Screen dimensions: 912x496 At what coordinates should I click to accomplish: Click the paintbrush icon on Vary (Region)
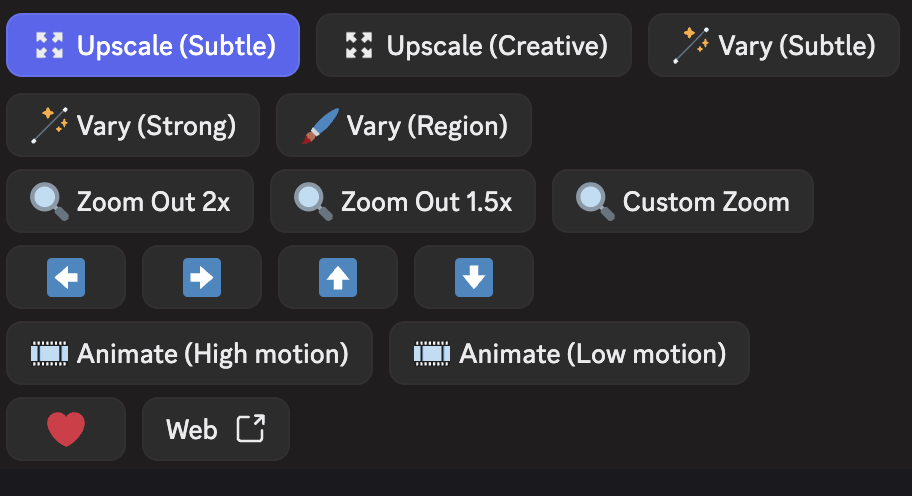click(322, 126)
